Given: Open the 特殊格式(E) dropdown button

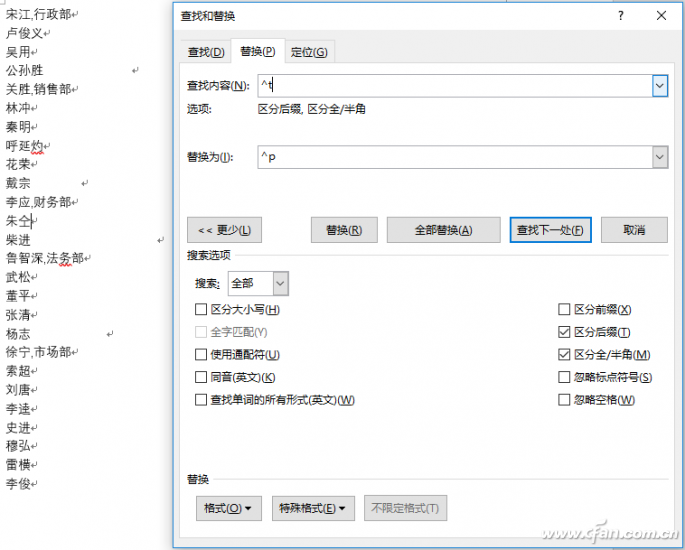Looking at the screenshot, I should (x=313, y=508).
